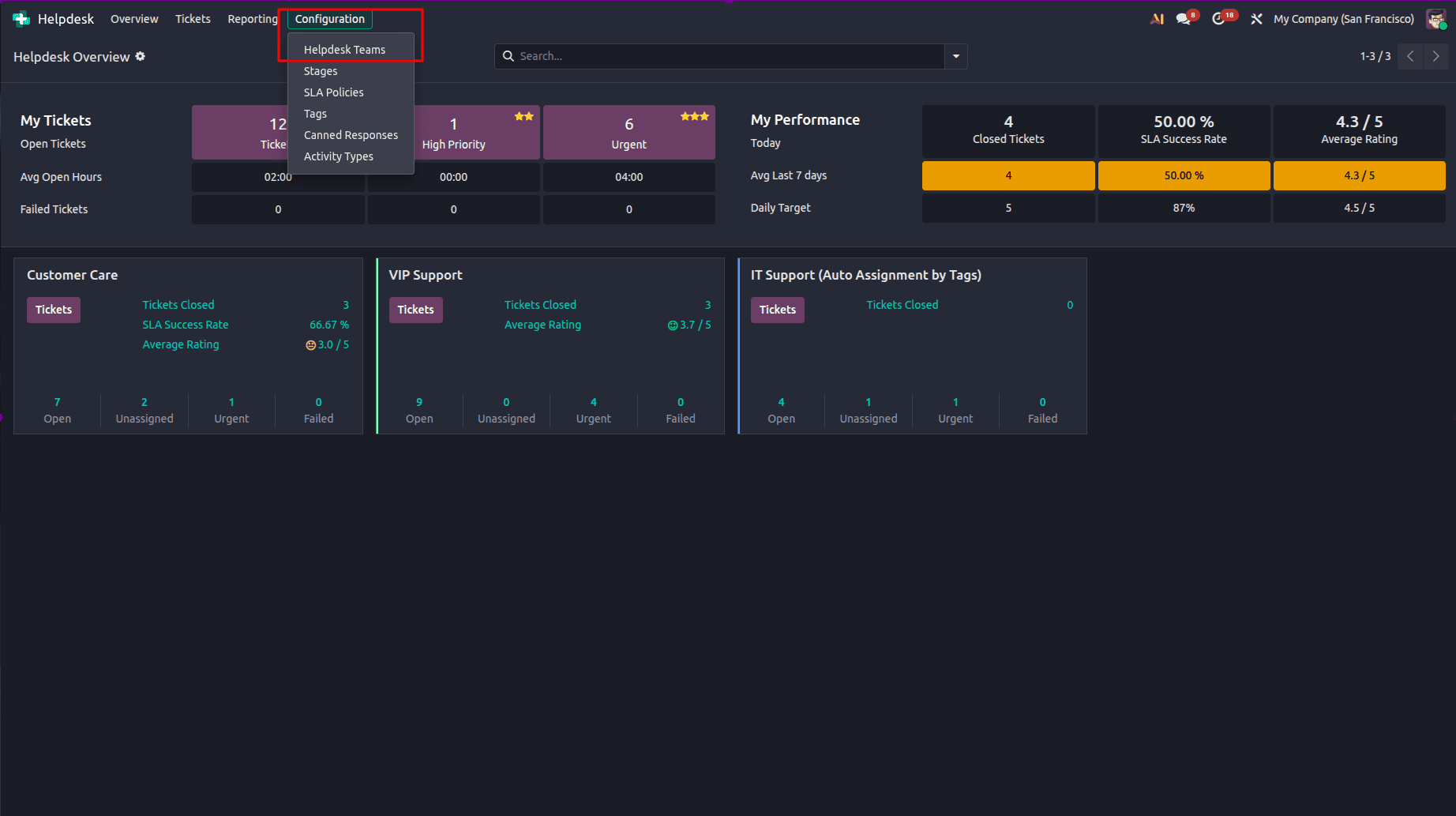This screenshot has height=816, width=1456.
Task: Click the Average Rating link on VIP Support
Action: pos(542,325)
